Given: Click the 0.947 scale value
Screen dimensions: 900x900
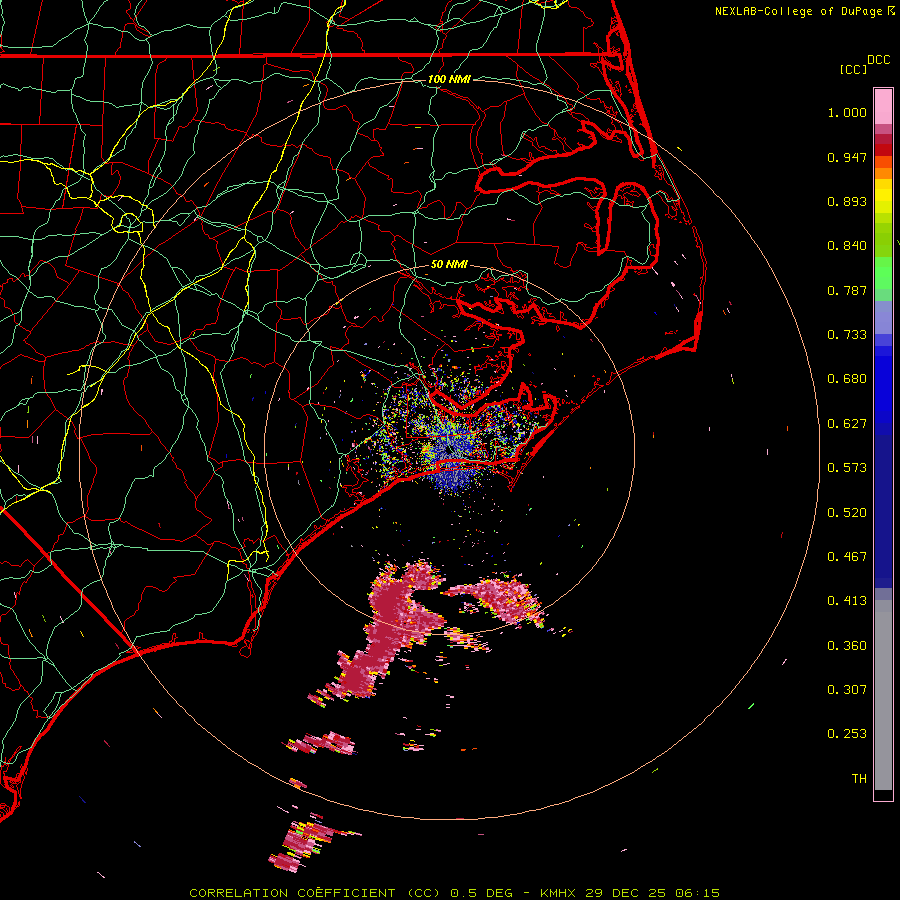Looking at the screenshot, I should tap(847, 157).
